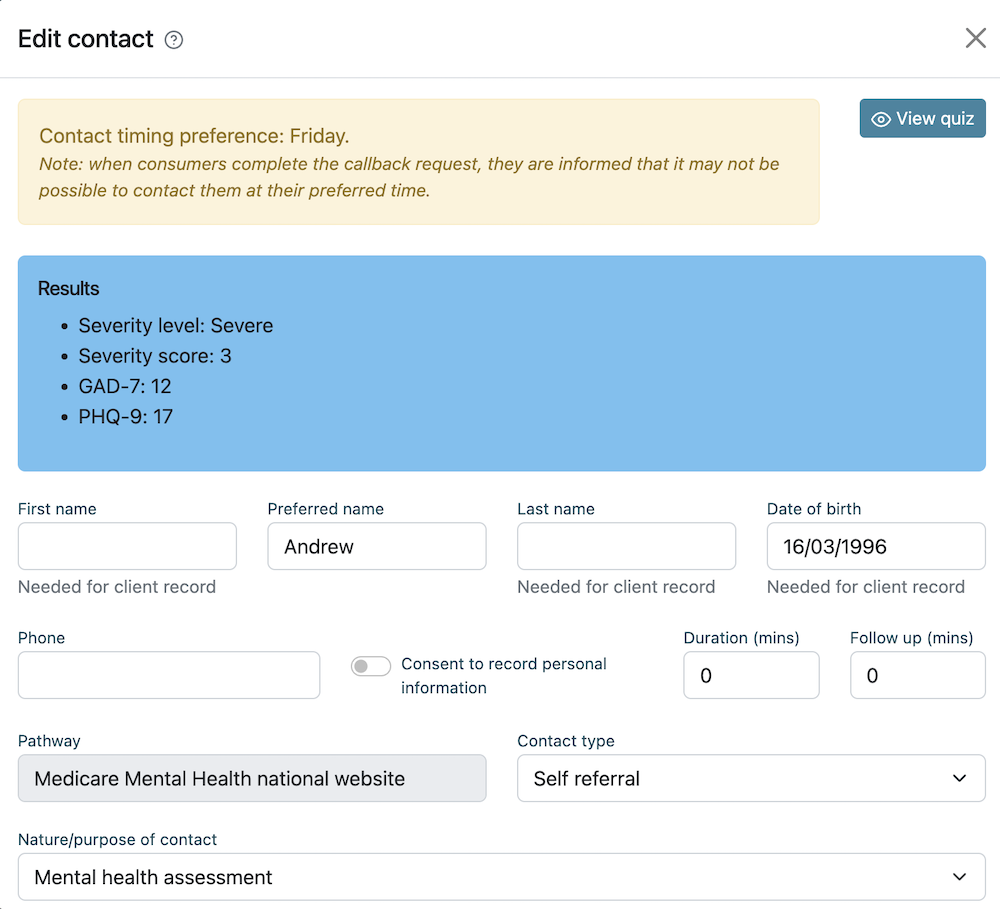Viewport: 1000px width, 909px height.
Task: Click the X icon to close Edit contact
Action: tap(976, 38)
